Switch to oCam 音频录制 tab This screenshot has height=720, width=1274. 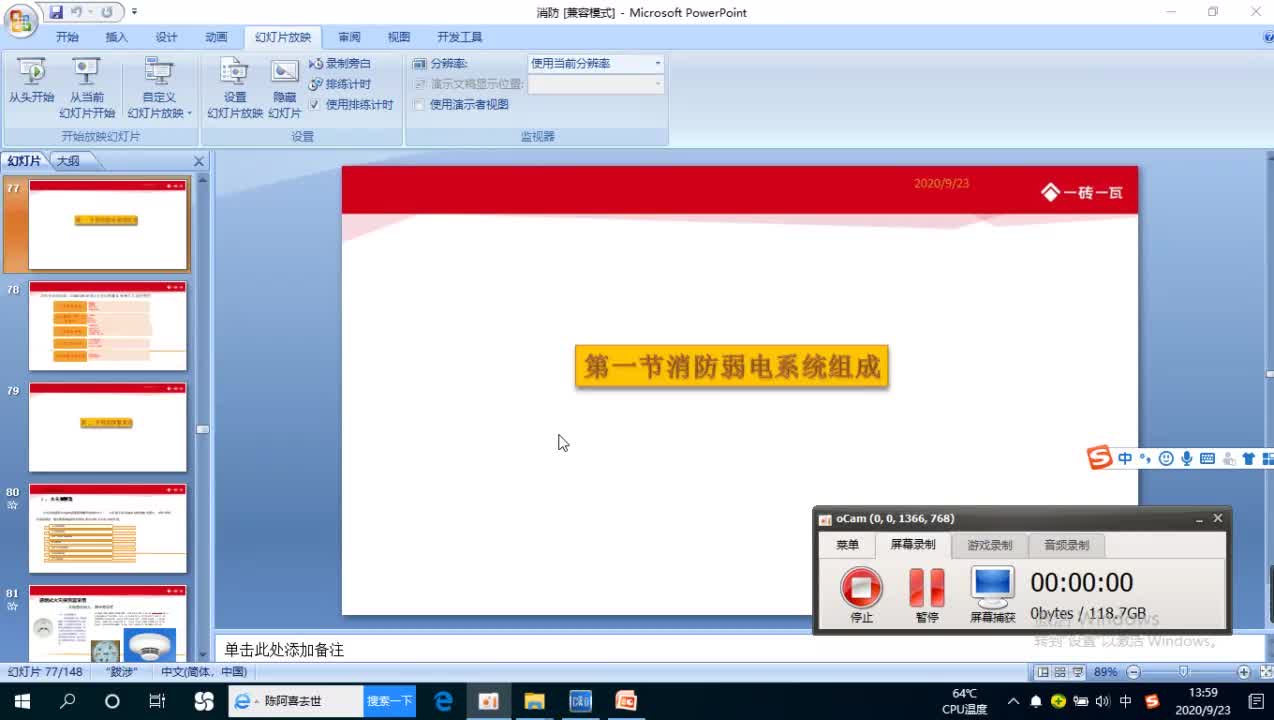tap(1066, 545)
